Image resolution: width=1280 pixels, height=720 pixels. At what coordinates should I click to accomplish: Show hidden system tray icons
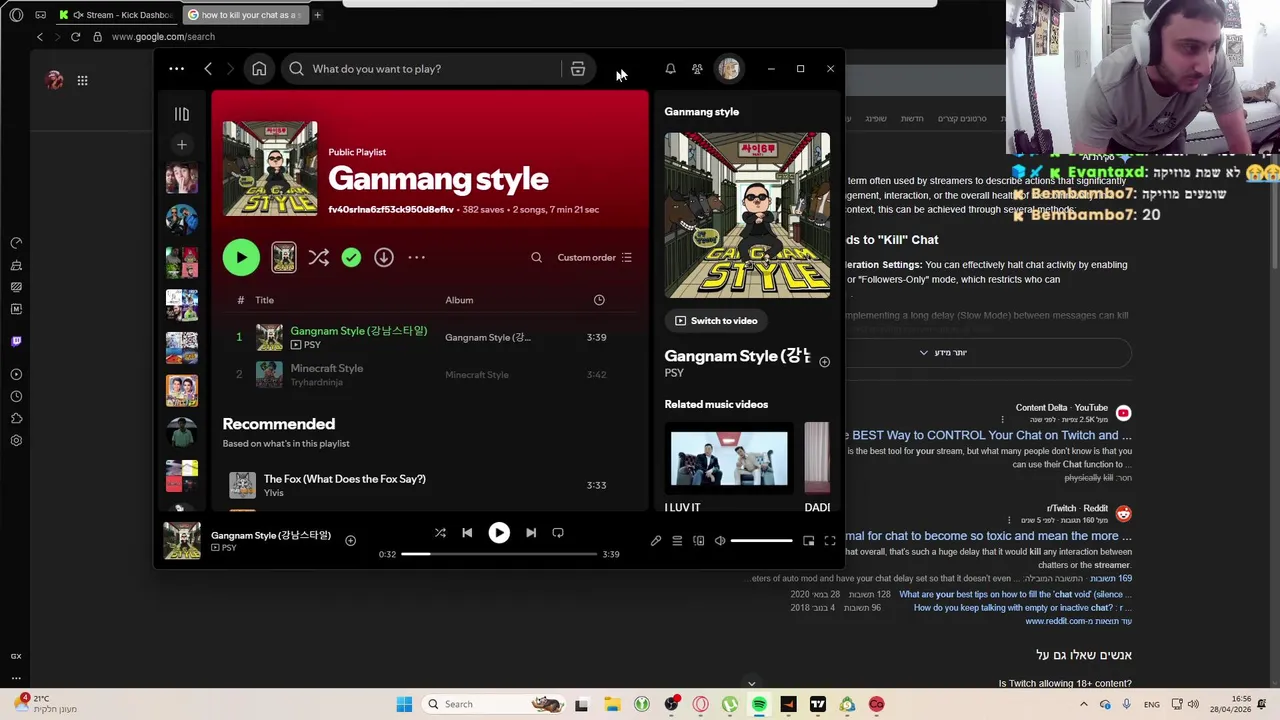[1083, 704]
